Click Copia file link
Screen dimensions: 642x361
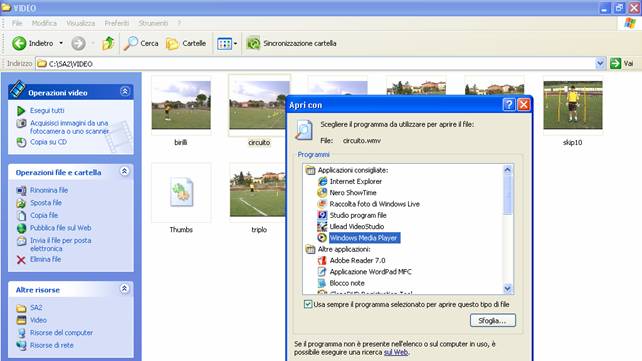pyautogui.click(x=44, y=215)
